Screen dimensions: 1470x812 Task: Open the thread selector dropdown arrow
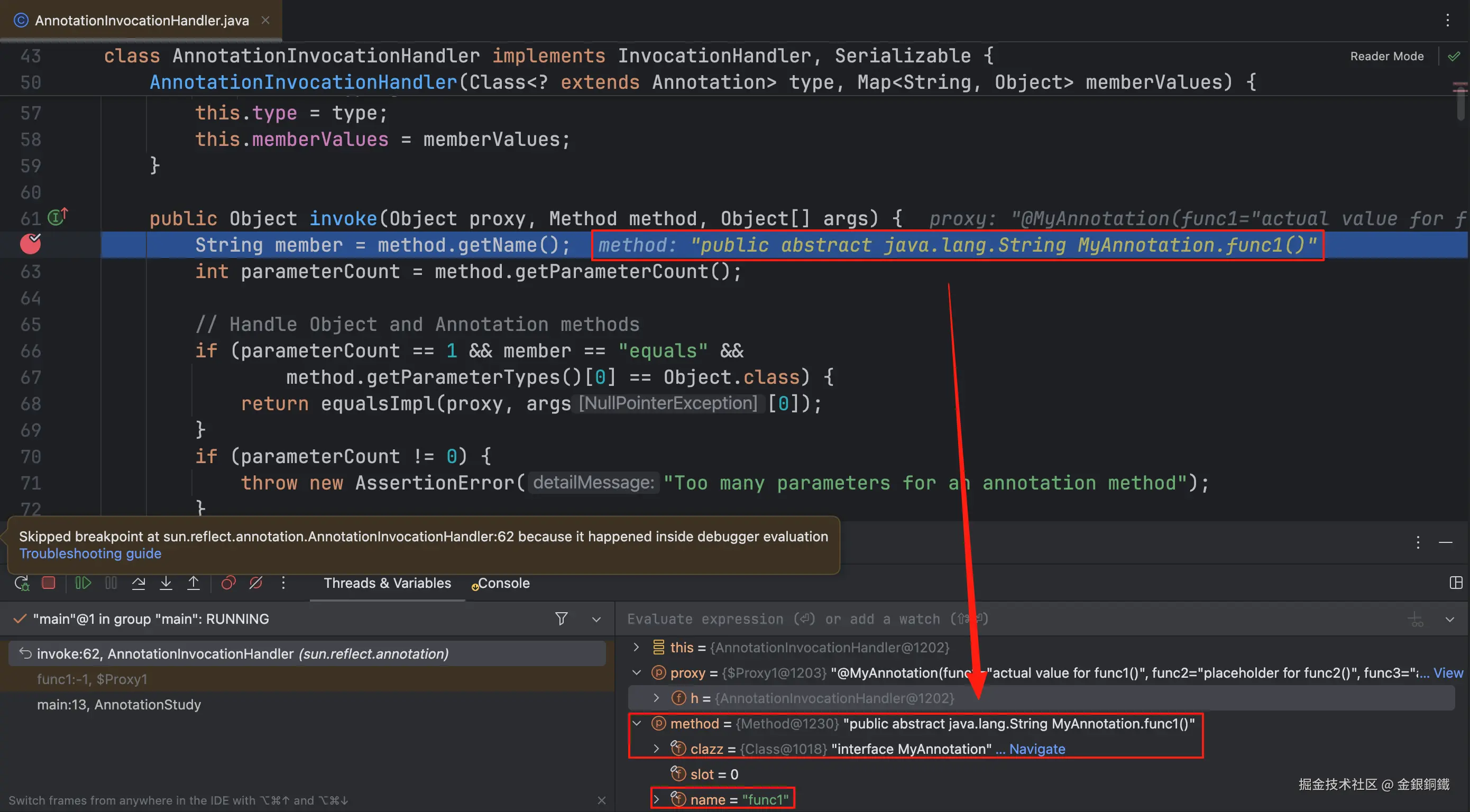tap(596, 619)
